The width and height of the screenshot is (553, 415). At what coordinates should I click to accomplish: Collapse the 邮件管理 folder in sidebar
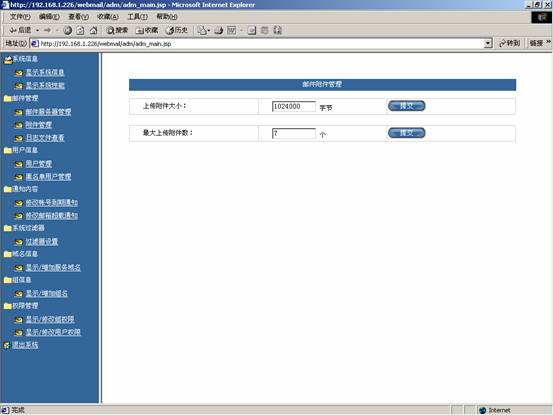(21, 98)
